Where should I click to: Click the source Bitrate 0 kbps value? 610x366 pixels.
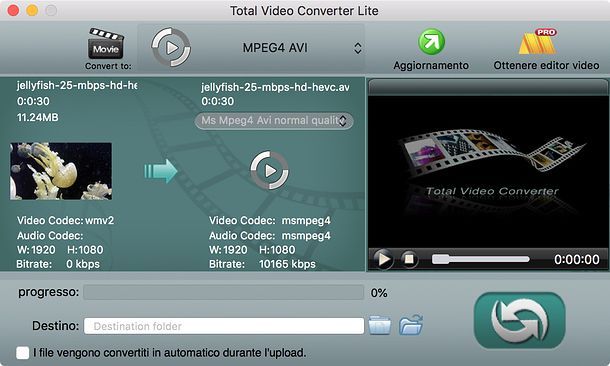pos(83,264)
